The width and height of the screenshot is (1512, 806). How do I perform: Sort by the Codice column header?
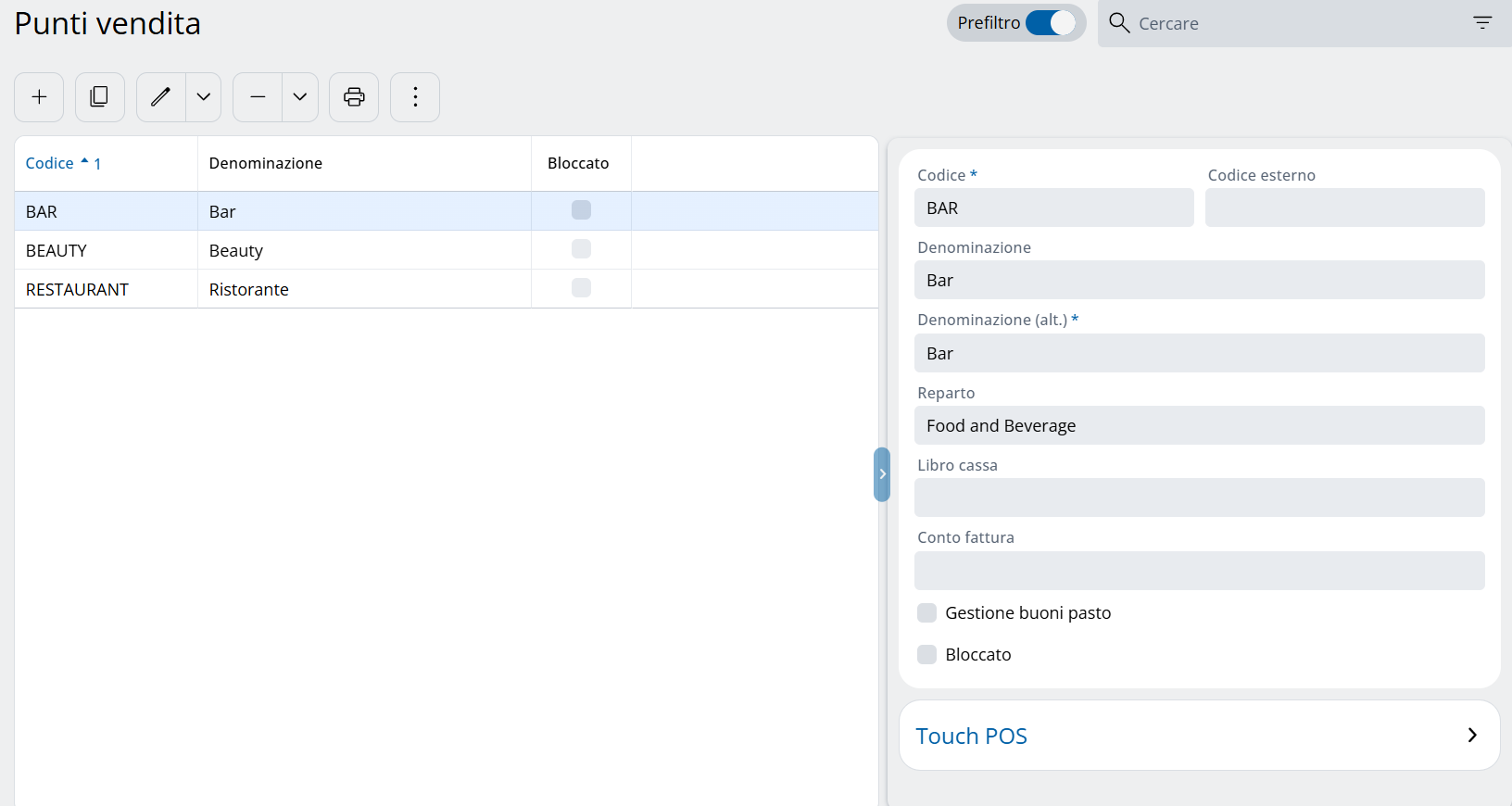(50, 164)
